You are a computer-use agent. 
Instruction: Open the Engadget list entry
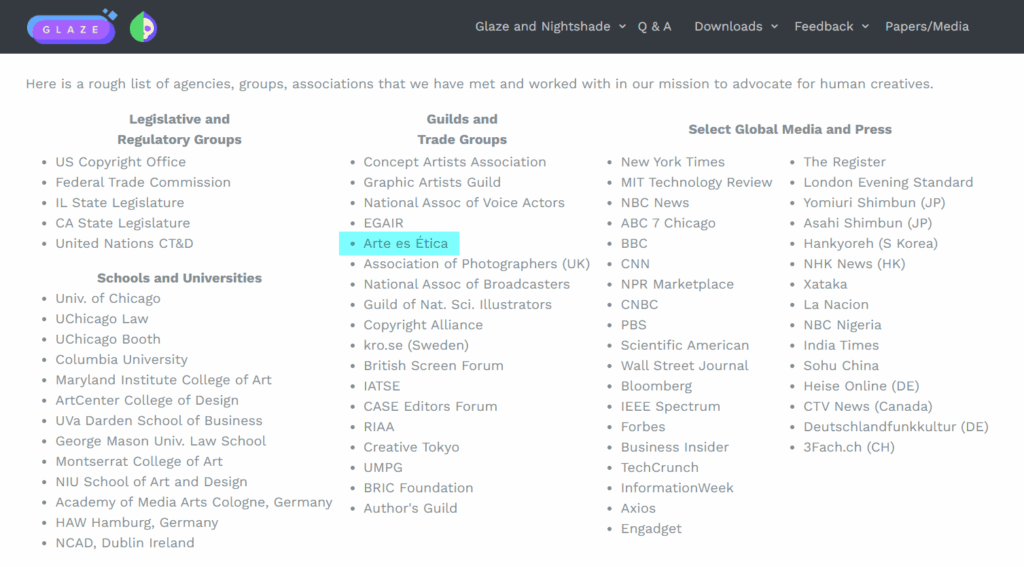click(x=651, y=529)
